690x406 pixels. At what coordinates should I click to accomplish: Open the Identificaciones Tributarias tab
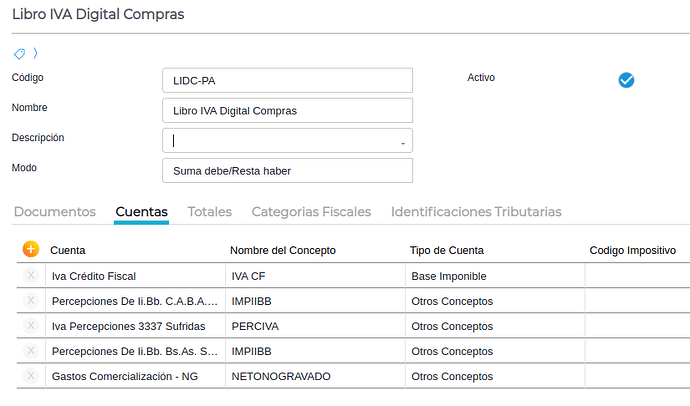476,212
